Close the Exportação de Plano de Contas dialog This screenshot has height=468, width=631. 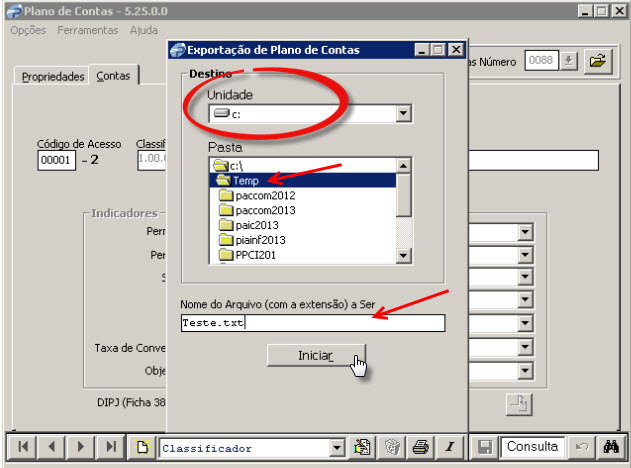point(456,50)
